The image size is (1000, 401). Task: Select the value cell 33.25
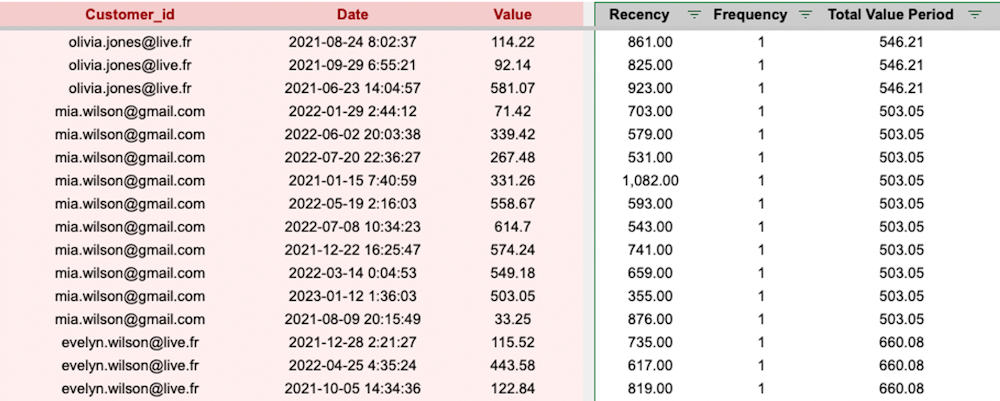pos(512,319)
